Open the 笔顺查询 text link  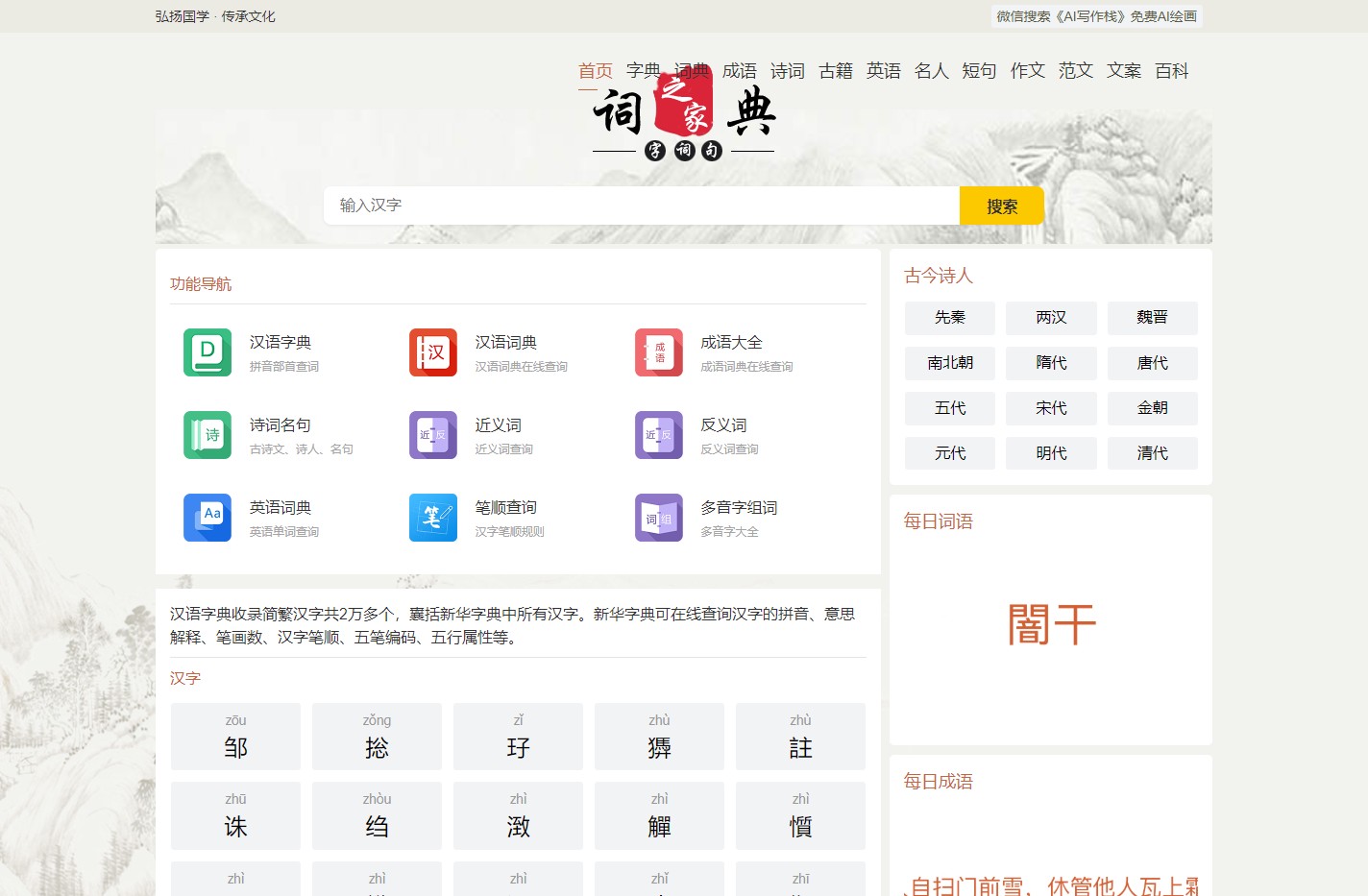tap(506, 507)
